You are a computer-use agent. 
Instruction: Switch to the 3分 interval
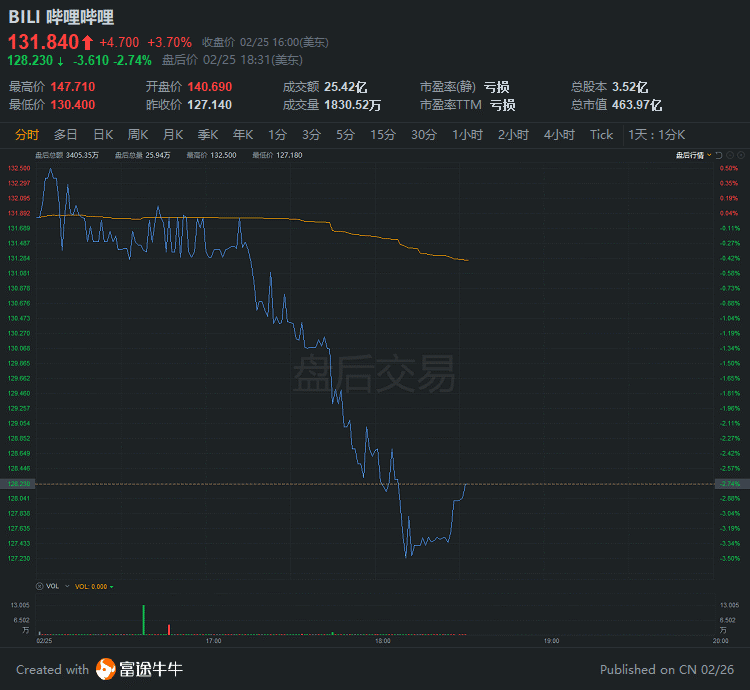click(311, 135)
